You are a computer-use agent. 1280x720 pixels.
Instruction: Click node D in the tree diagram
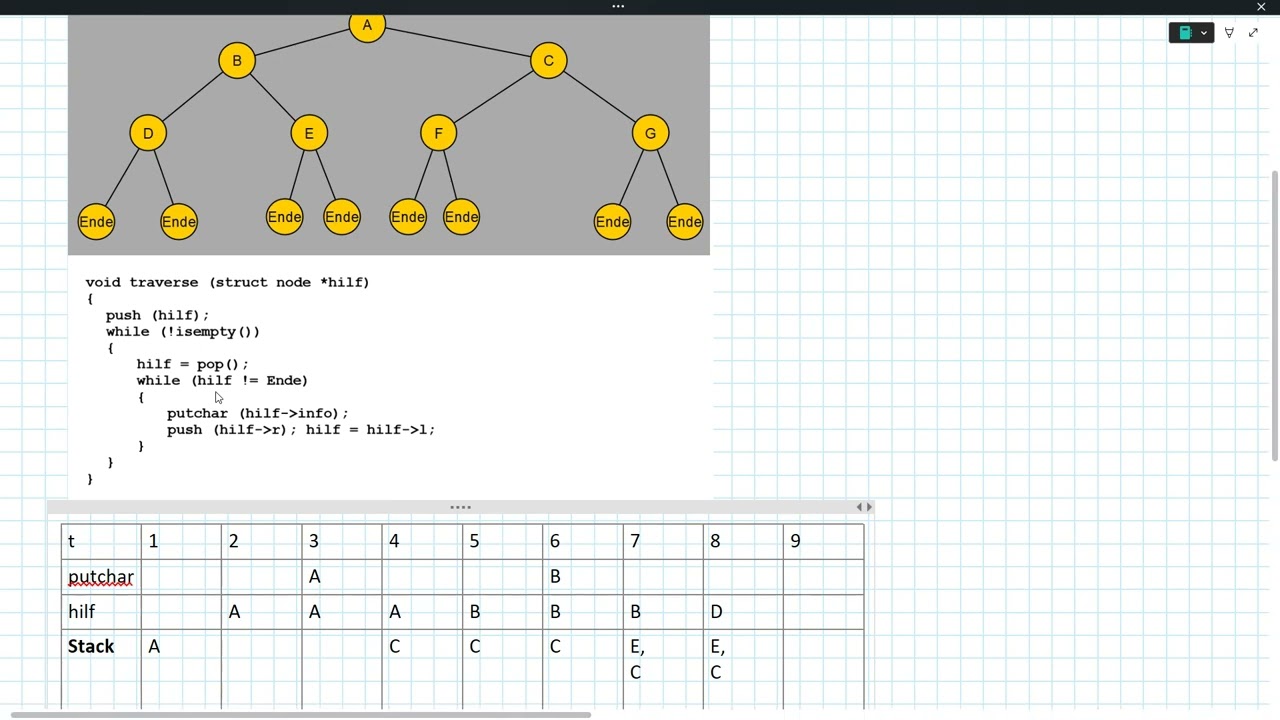pyautogui.click(x=148, y=134)
